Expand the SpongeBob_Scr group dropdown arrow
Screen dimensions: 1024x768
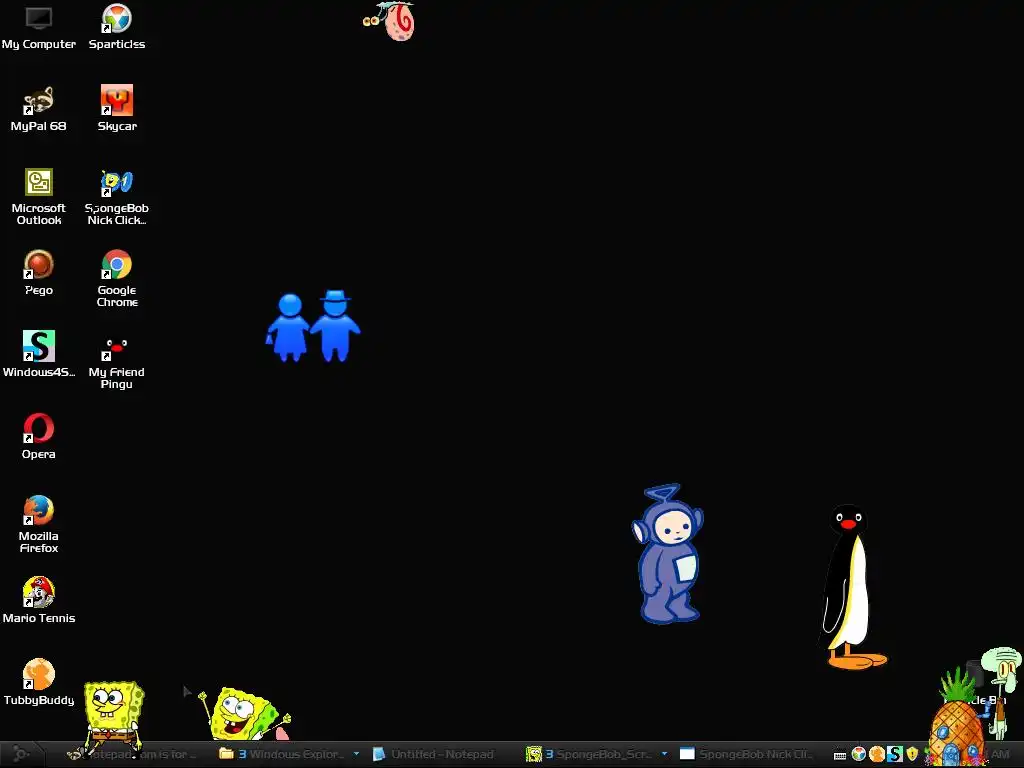pyautogui.click(x=665, y=754)
